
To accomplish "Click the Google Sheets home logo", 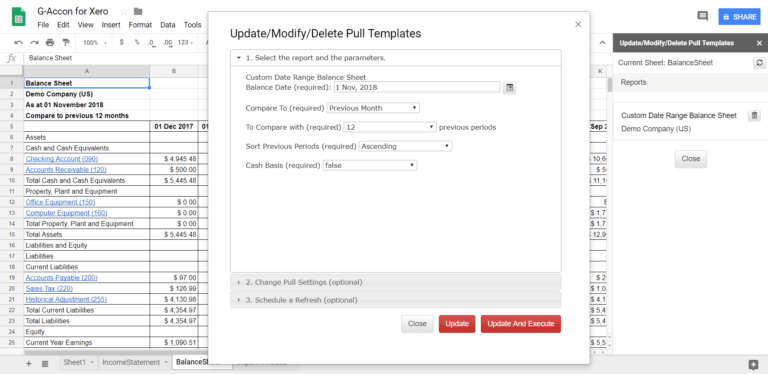I will 19,18.
